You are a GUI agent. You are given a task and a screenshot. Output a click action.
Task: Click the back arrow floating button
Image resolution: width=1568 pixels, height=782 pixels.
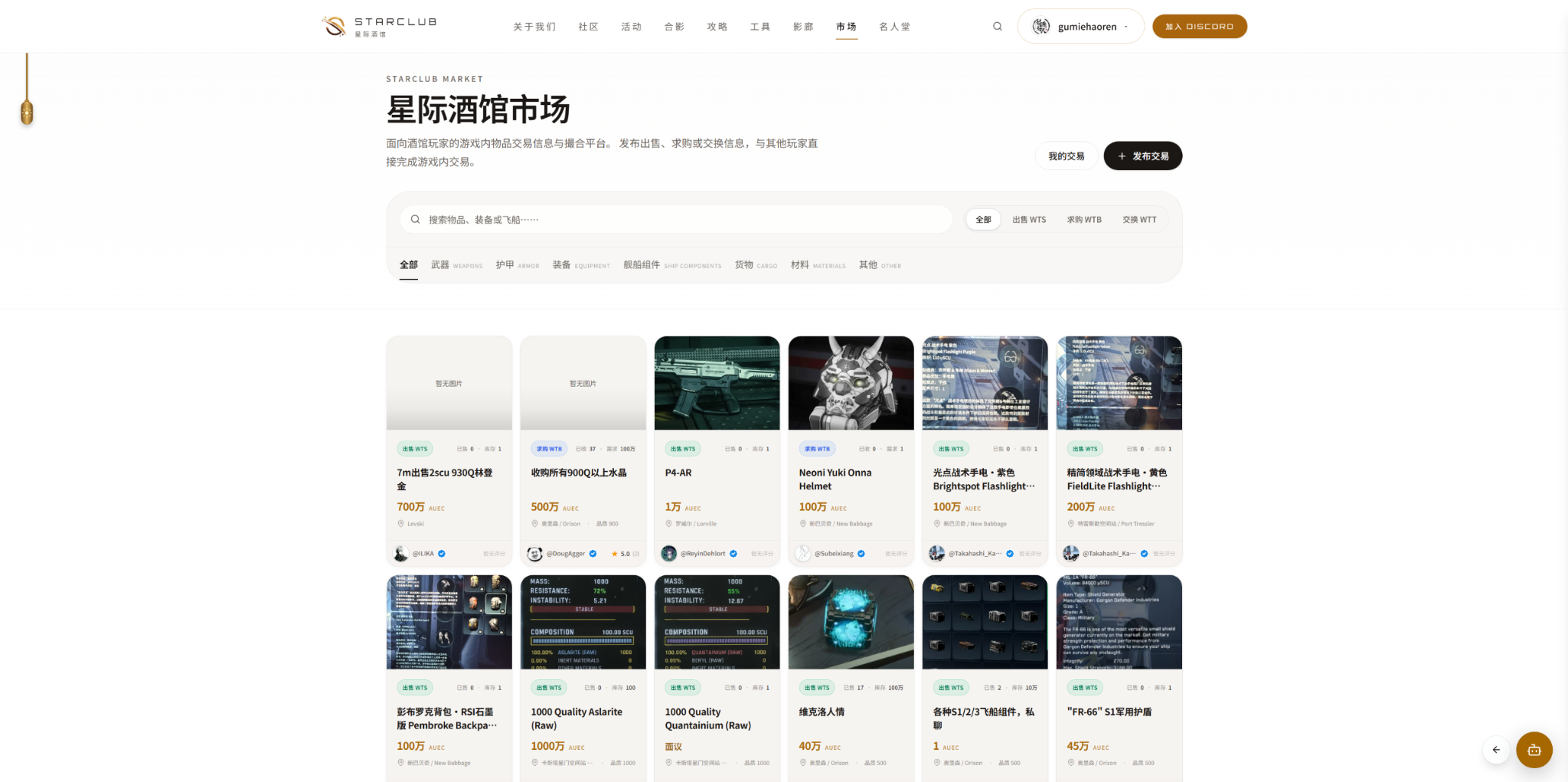tap(1496, 750)
